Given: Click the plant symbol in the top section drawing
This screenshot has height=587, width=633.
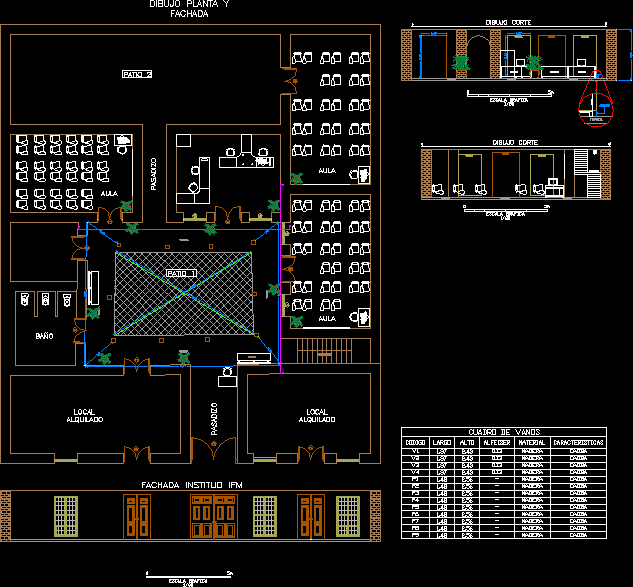Looking at the screenshot, I should (x=461, y=62).
